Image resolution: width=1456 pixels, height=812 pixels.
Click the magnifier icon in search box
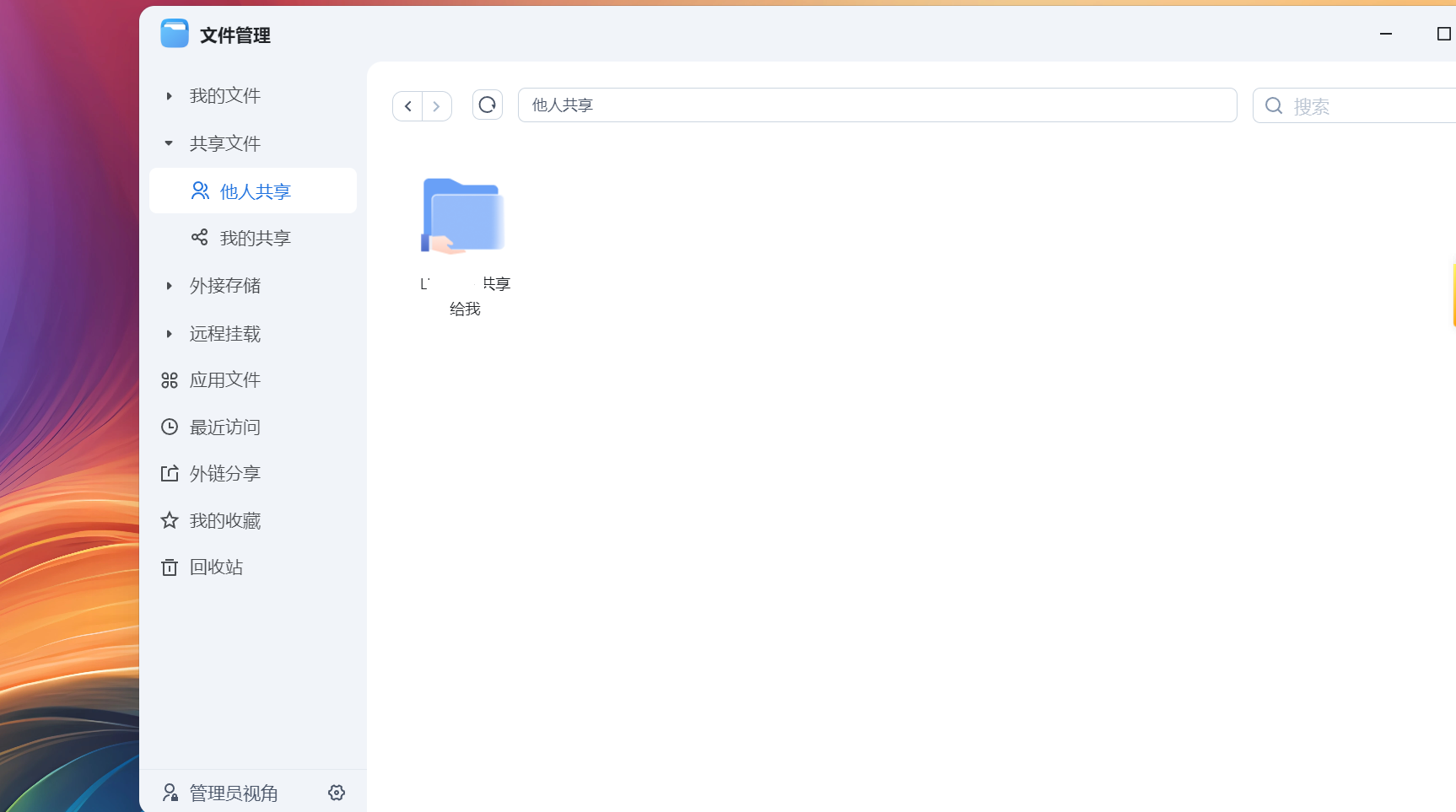point(1274,105)
